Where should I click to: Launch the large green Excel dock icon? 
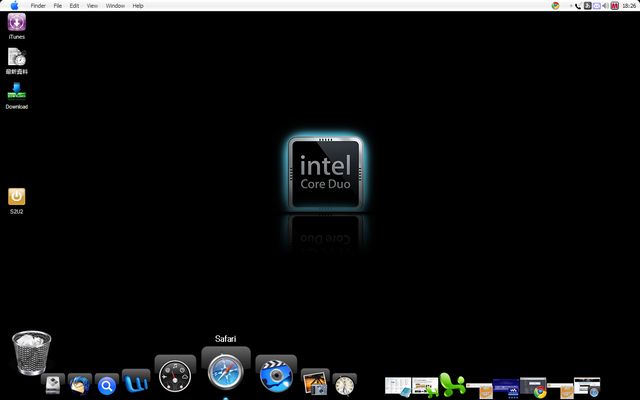[x=452, y=384]
